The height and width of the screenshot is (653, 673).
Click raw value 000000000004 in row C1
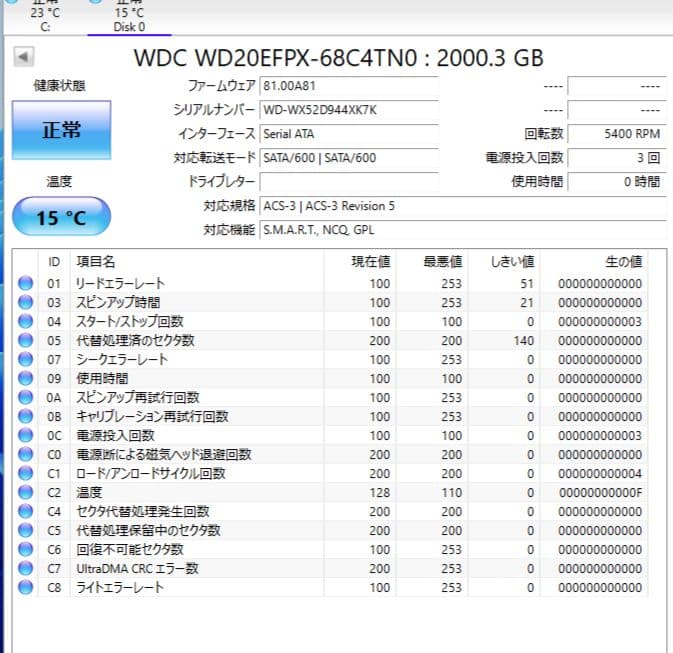(x=600, y=474)
